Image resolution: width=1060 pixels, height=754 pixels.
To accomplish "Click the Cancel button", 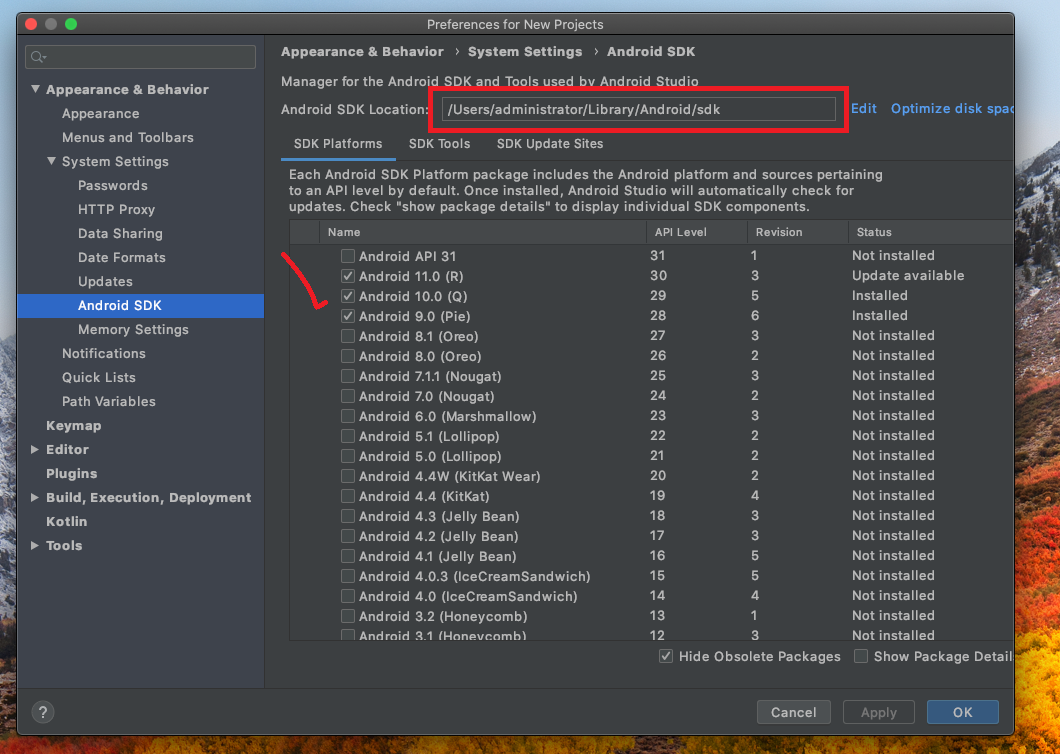I will pyautogui.click(x=794, y=712).
